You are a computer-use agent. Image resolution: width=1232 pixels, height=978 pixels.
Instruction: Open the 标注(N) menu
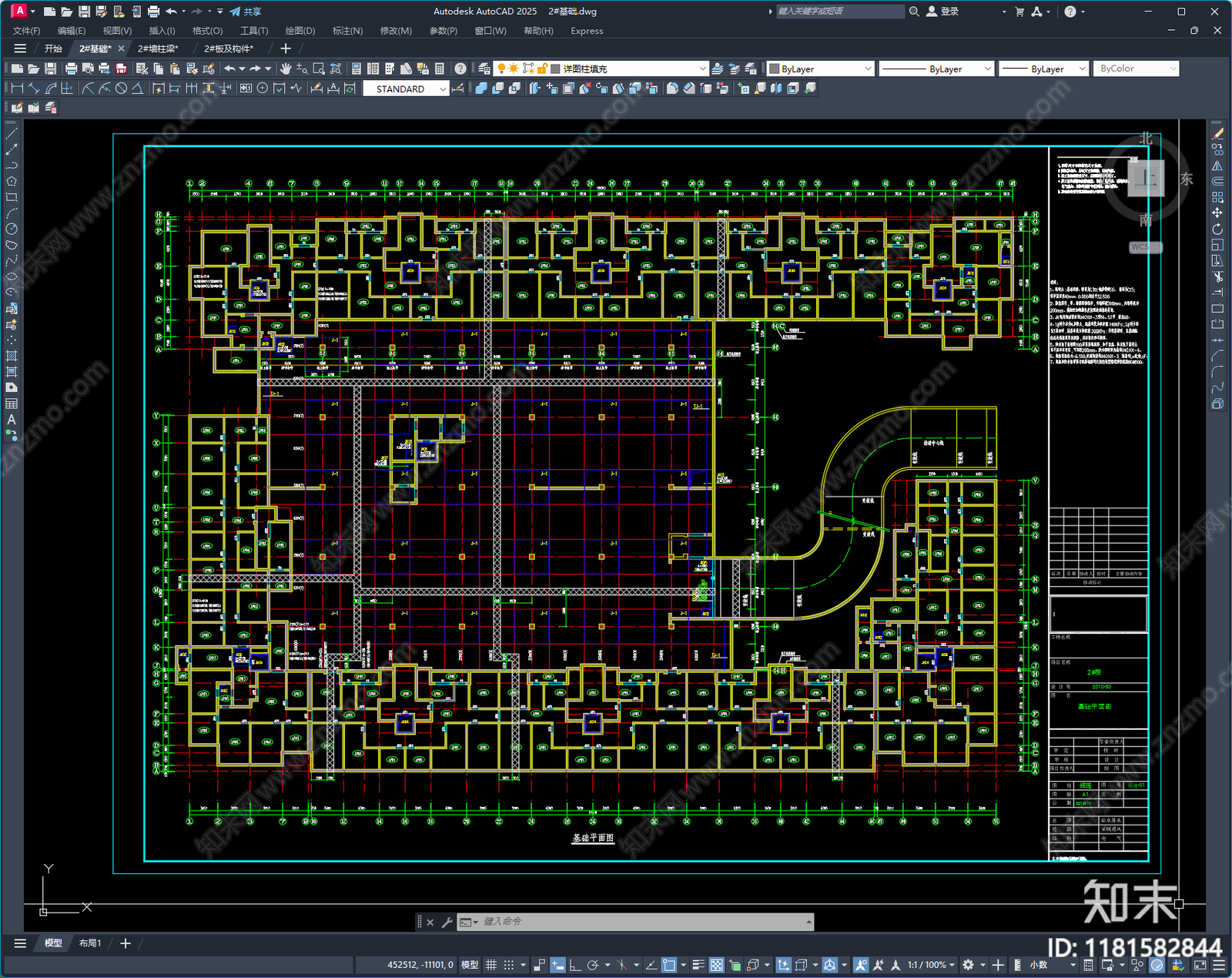(347, 31)
